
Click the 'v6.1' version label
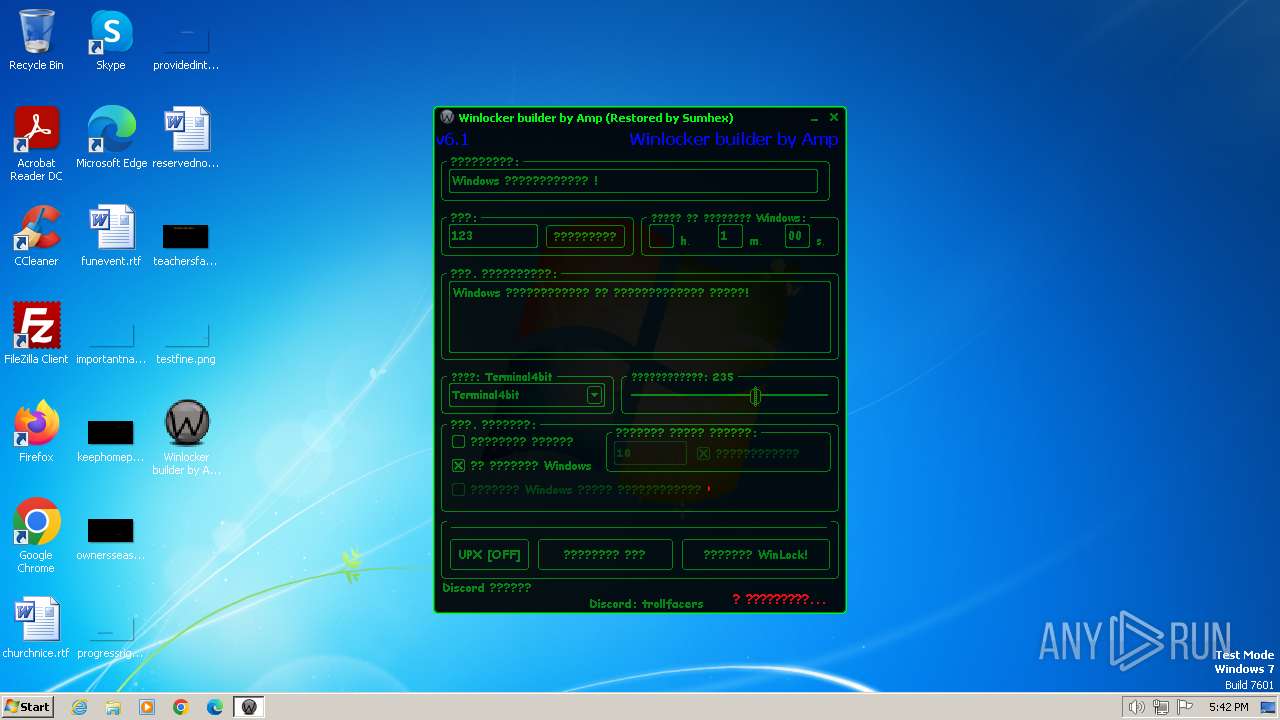click(453, 139)
